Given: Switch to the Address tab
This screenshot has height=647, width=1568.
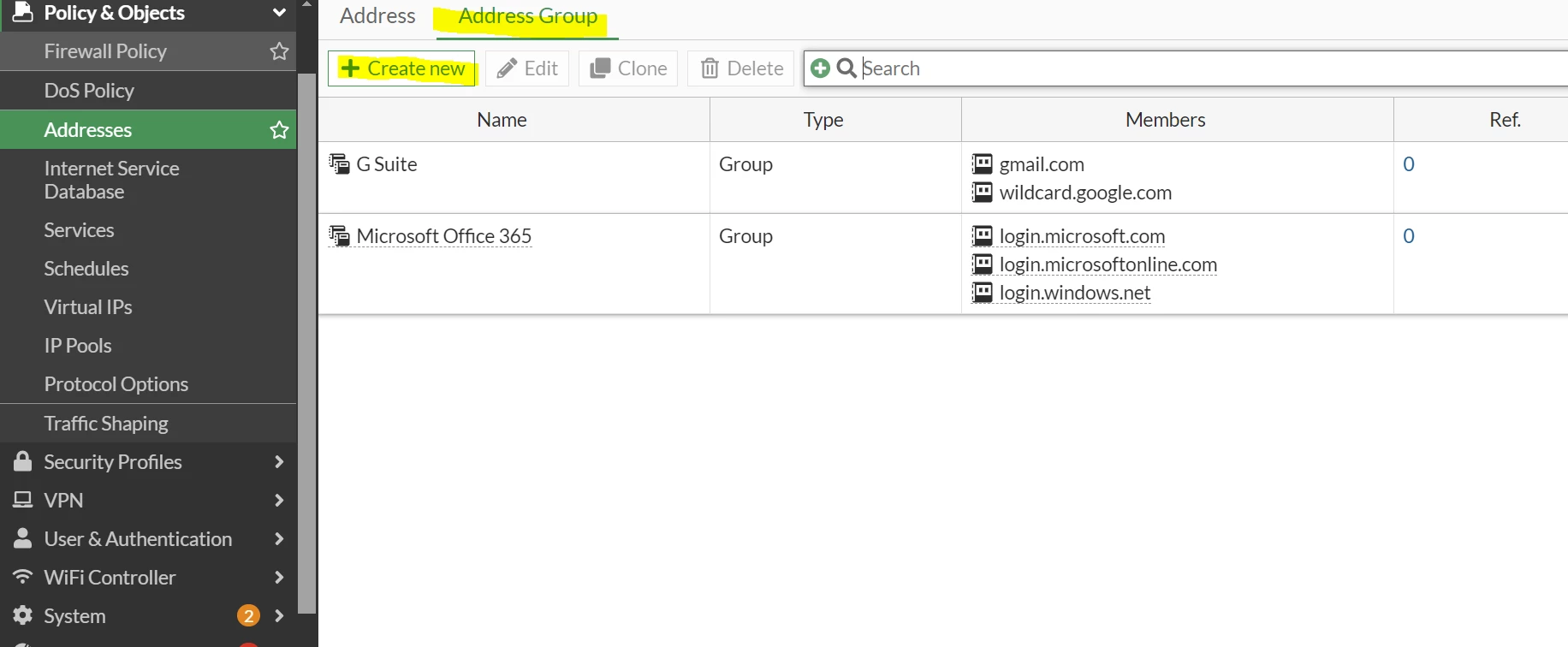Looking at the screenshot, I should click(x=377, y=16).
